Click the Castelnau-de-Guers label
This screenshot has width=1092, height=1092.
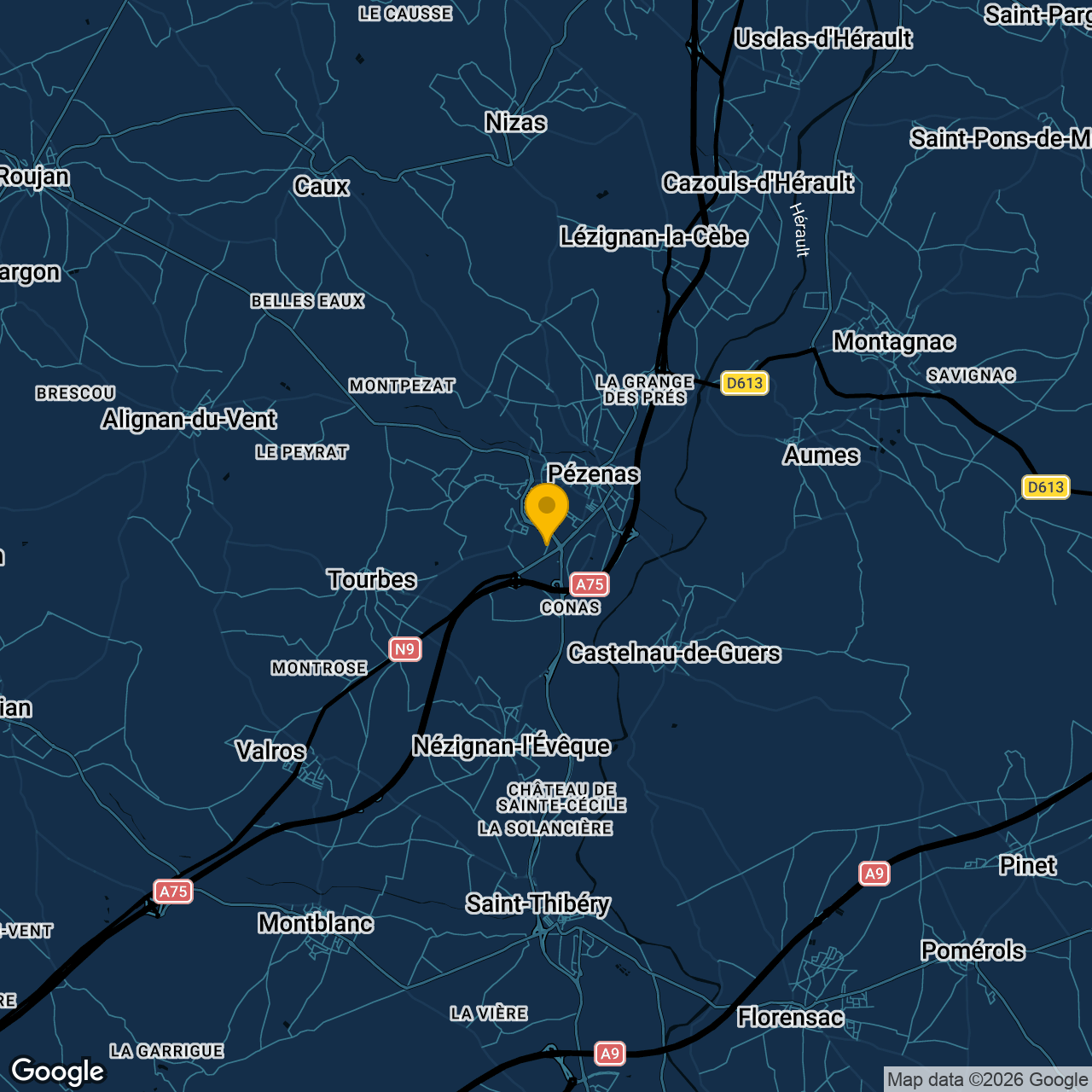673,653
